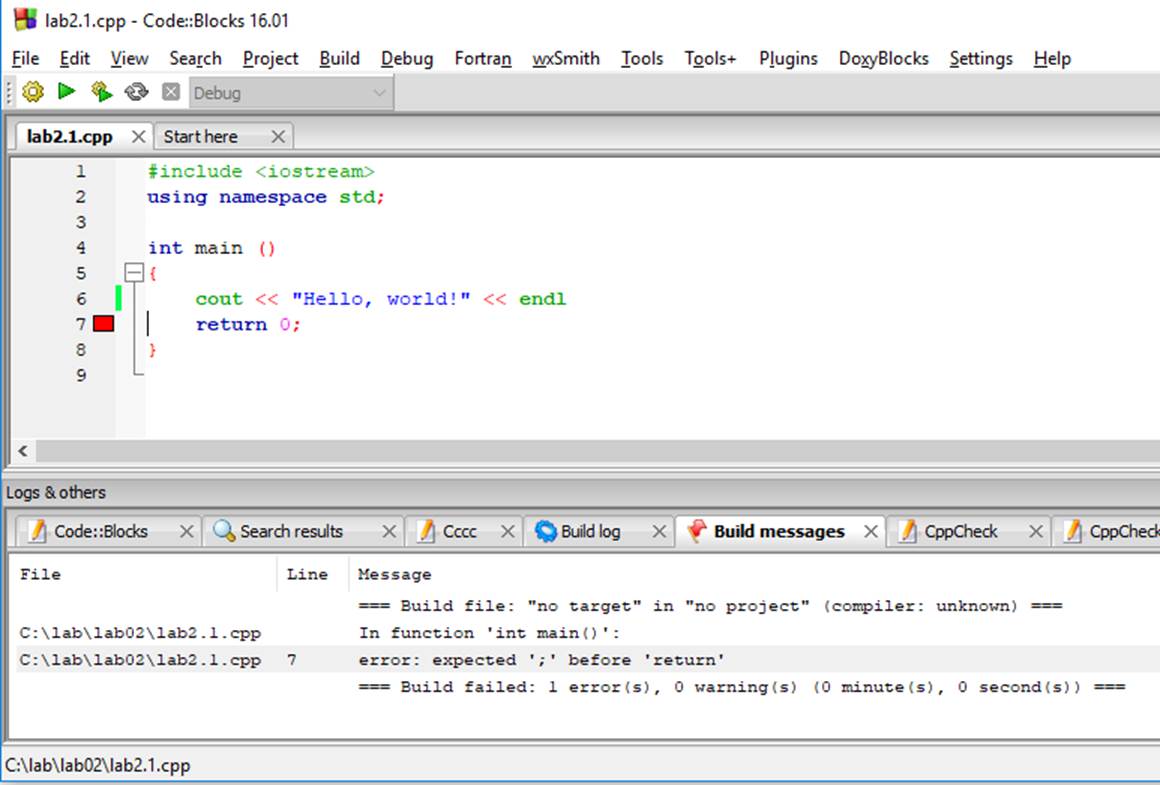Open the wxSmith menu
This screenshot has height=785, width=1160.
pos(566,58)
